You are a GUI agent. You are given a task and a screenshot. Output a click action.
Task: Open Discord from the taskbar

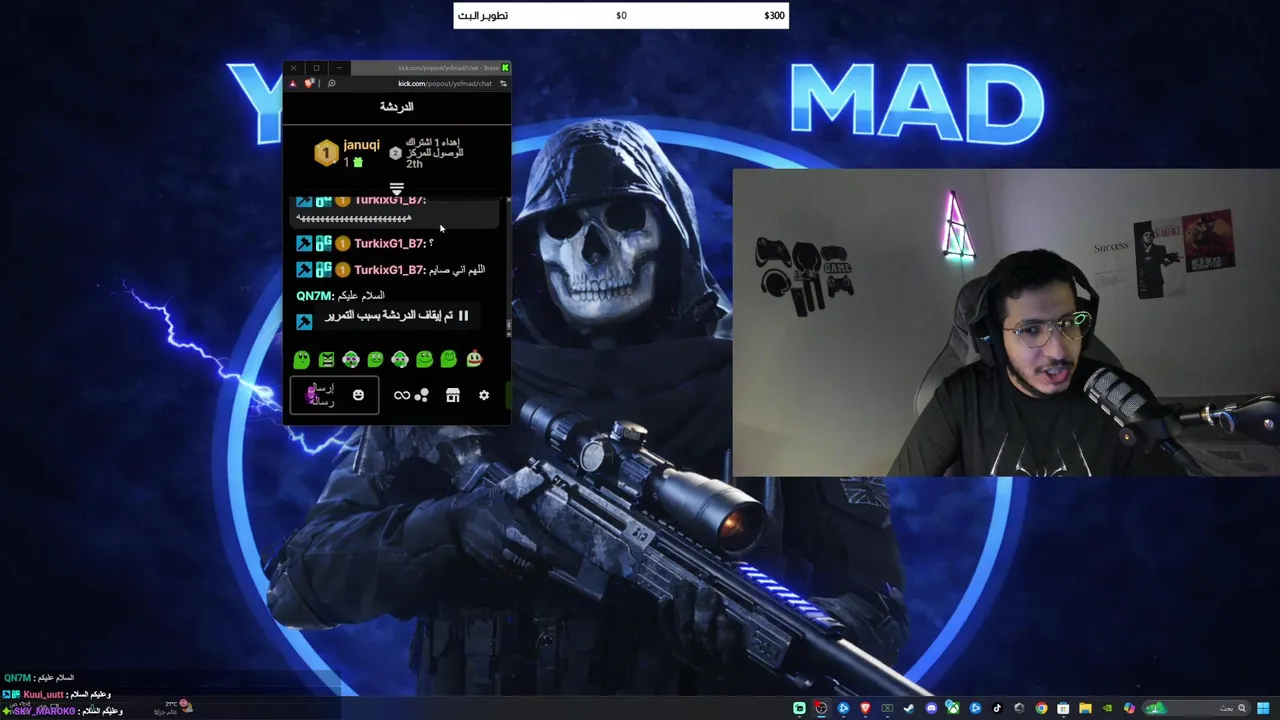pos(931,708)
